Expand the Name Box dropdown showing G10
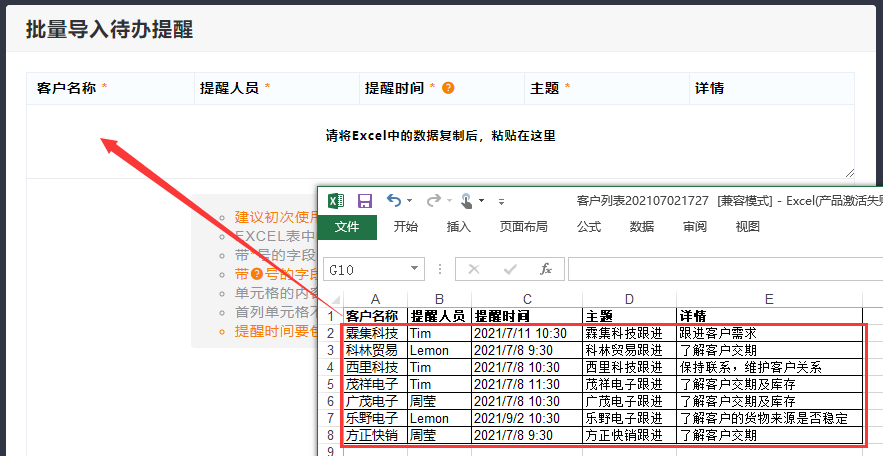The image size is (883, 456). [416, 270]
